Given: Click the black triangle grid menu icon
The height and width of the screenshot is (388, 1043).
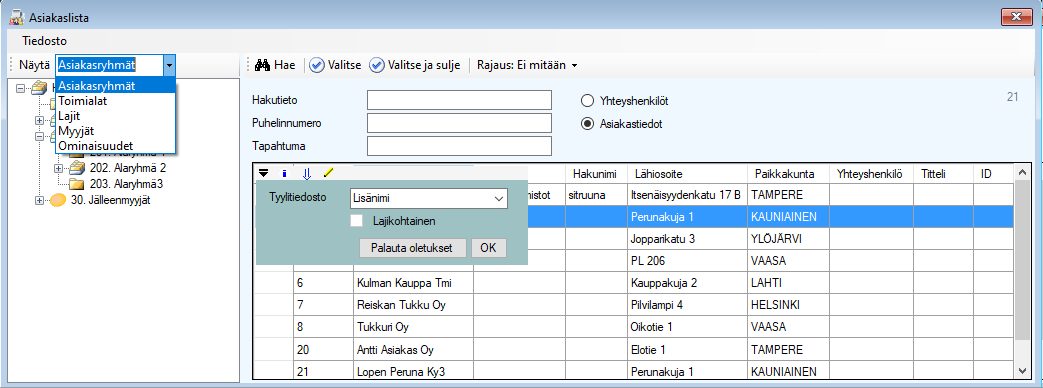Looking at the screenshot, I should [x=264, y=174].
